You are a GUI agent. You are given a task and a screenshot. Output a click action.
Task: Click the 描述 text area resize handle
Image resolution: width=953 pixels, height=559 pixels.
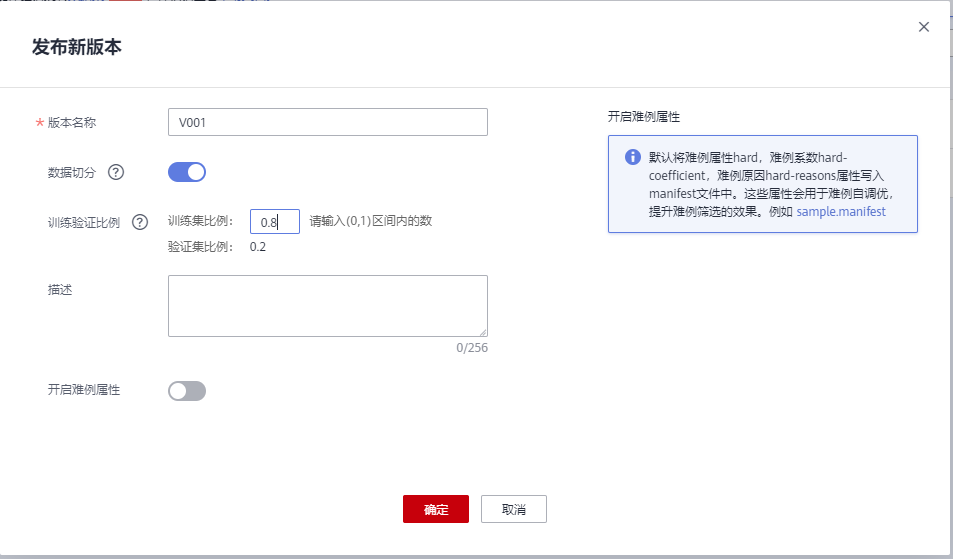(x=483, y=332)
